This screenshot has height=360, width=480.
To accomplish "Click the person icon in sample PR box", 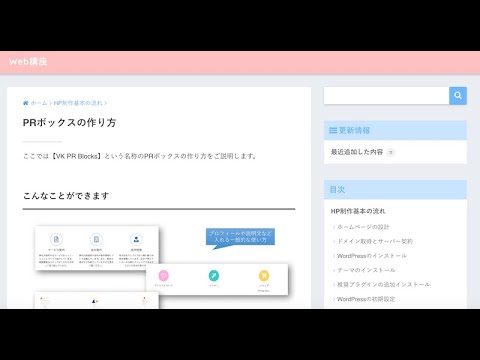I will [x=136, y=239].
